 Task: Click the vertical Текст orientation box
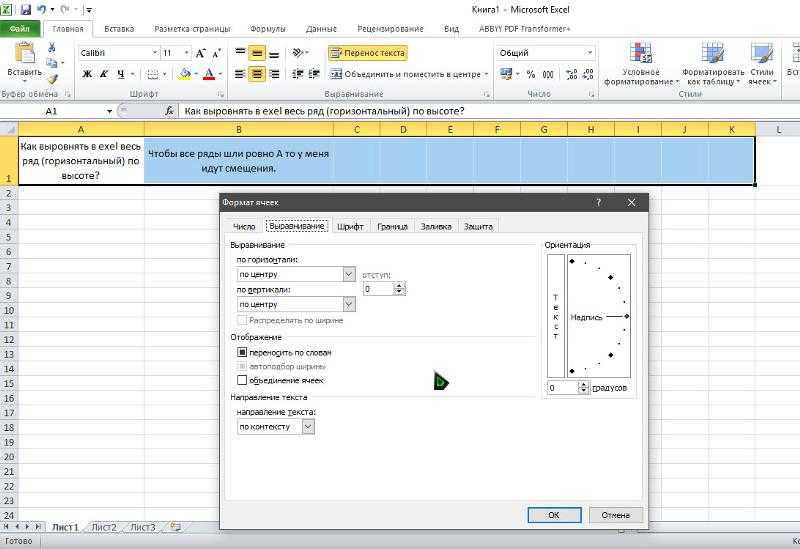click(x=556, y=316)
